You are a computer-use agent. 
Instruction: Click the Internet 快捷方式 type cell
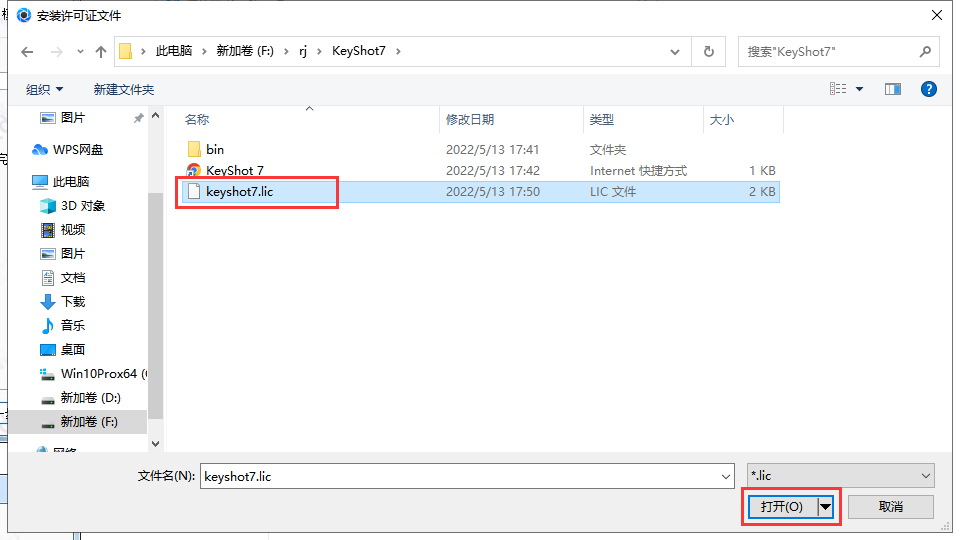click(639, 170)
